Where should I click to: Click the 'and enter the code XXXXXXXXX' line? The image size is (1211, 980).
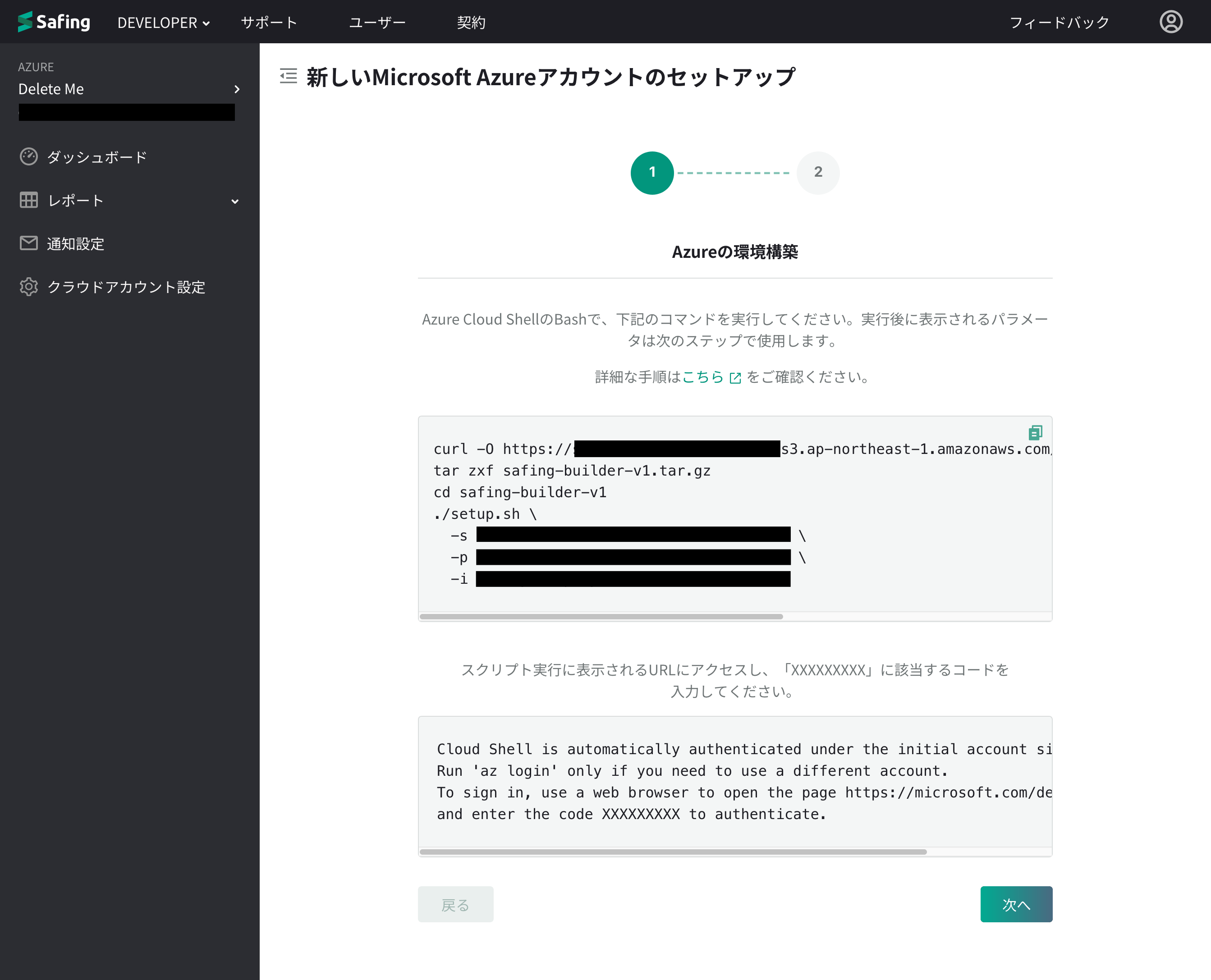(631, 815)
